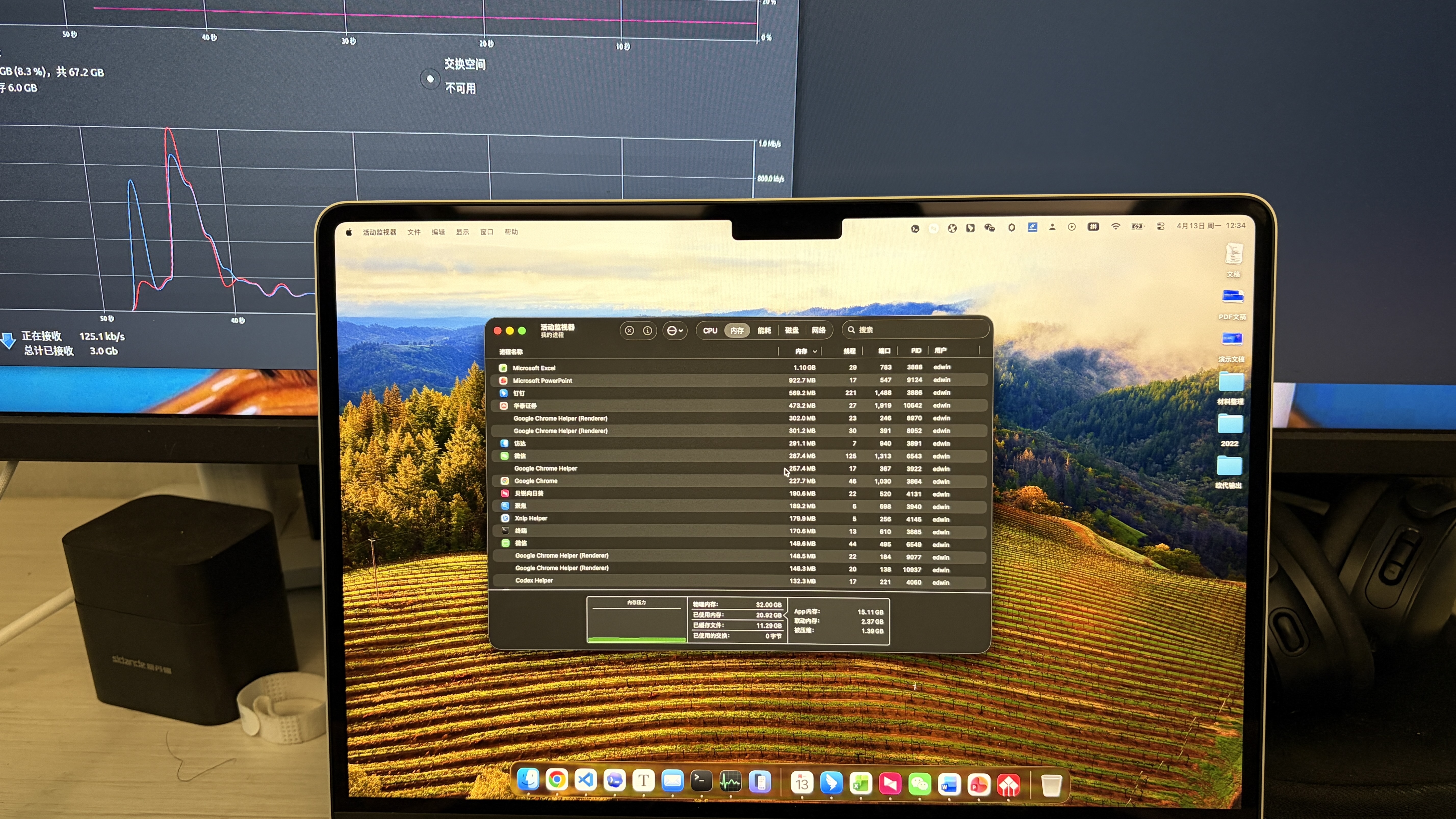
Task: Open the 编辑 menu
Action: 438,232
